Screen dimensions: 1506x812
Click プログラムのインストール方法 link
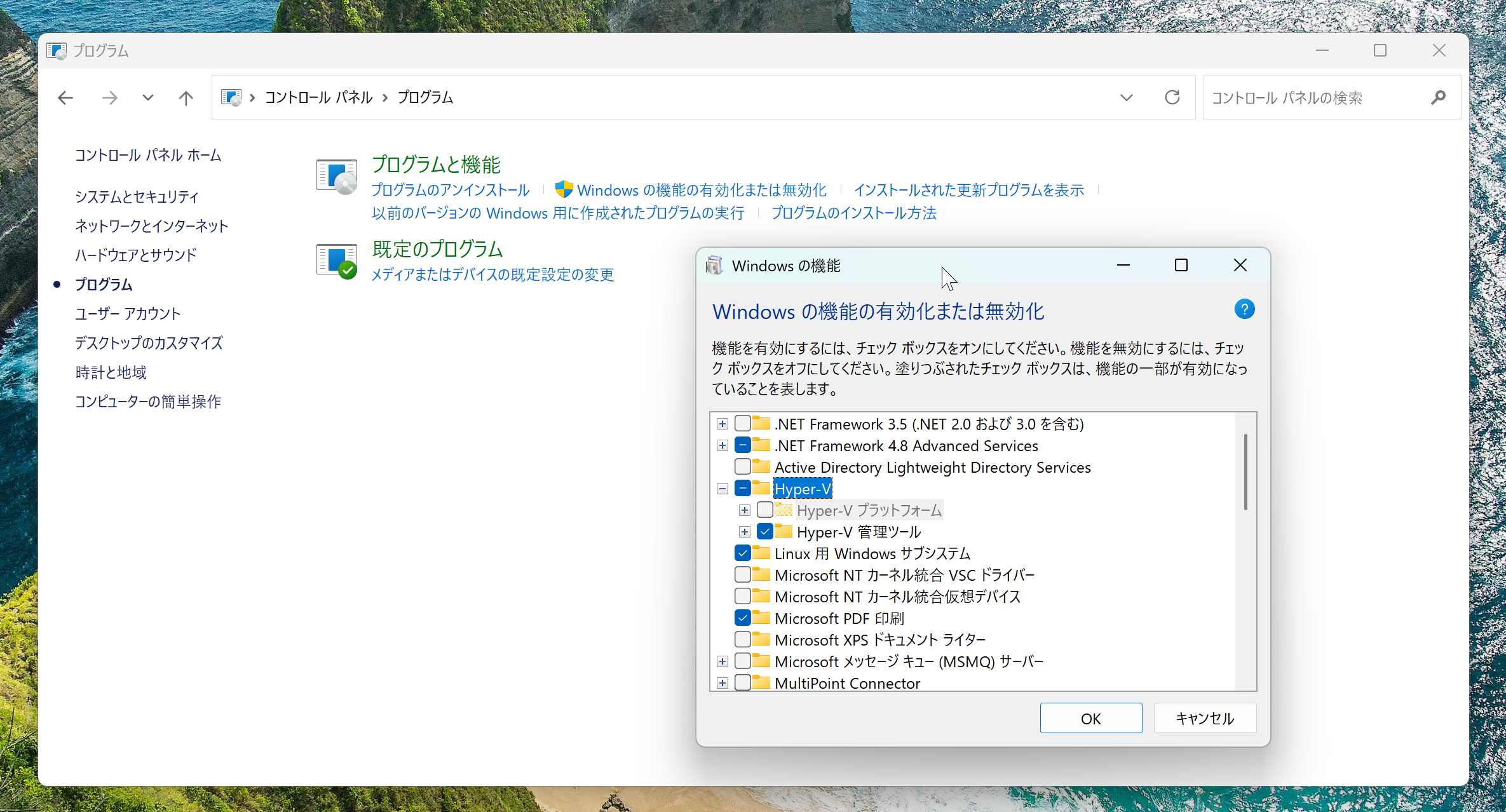(x=854, y=213)
